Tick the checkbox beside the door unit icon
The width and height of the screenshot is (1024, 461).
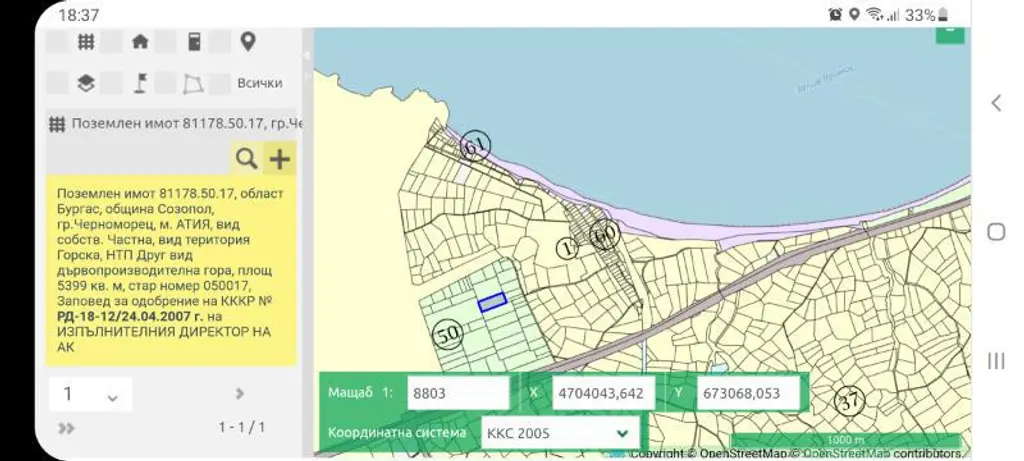[x=165, y=42]
